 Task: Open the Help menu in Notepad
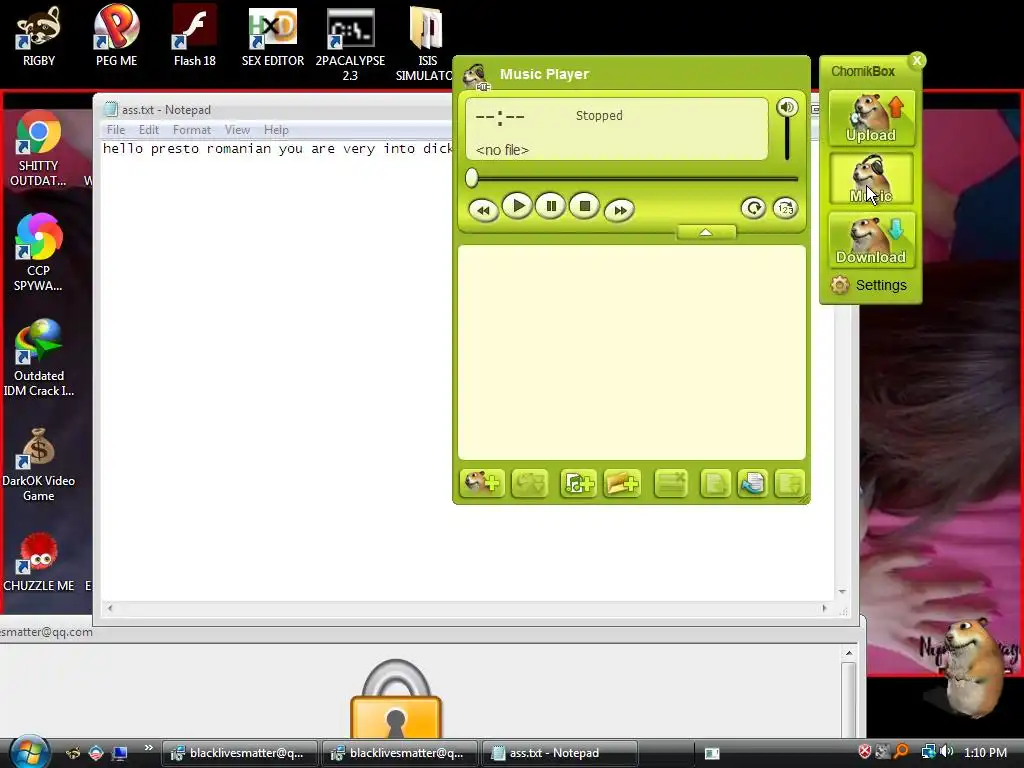tap(276, 130)
